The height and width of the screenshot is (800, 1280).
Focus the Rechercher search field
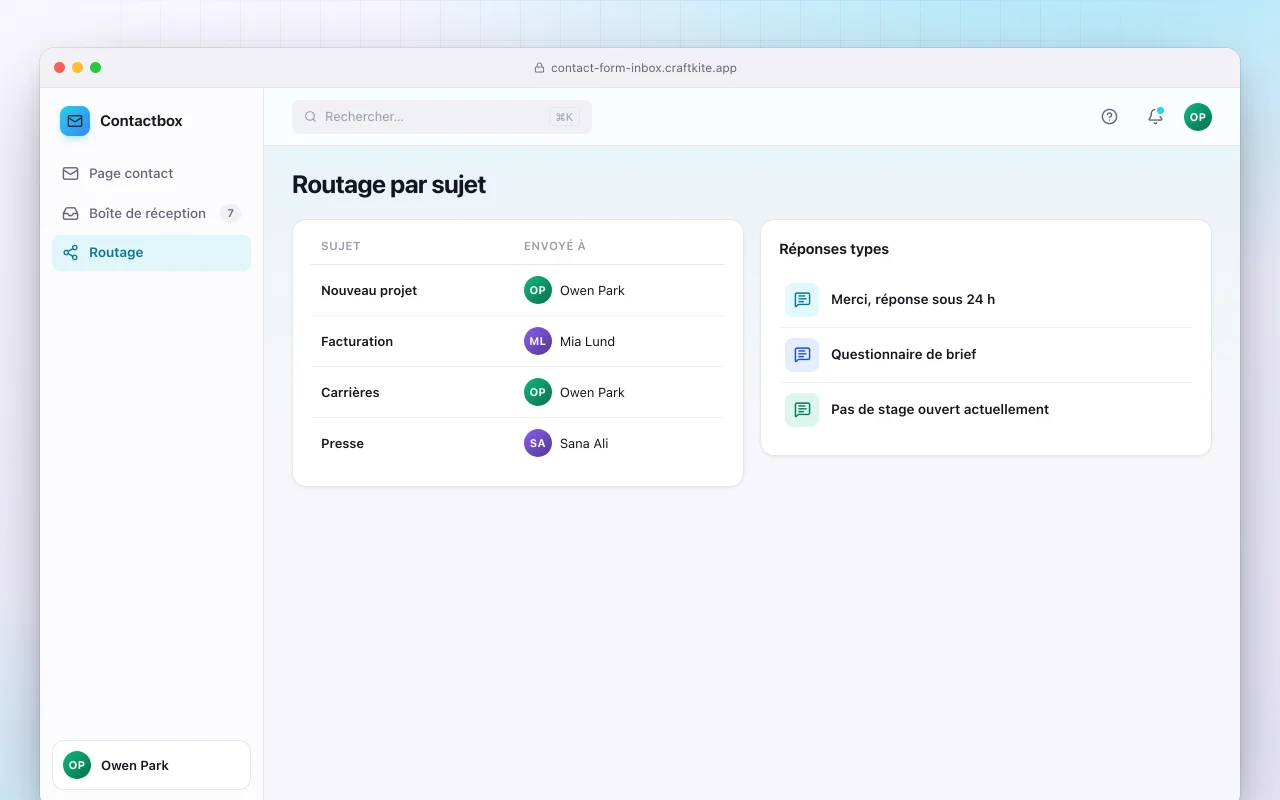click(442, 117)
